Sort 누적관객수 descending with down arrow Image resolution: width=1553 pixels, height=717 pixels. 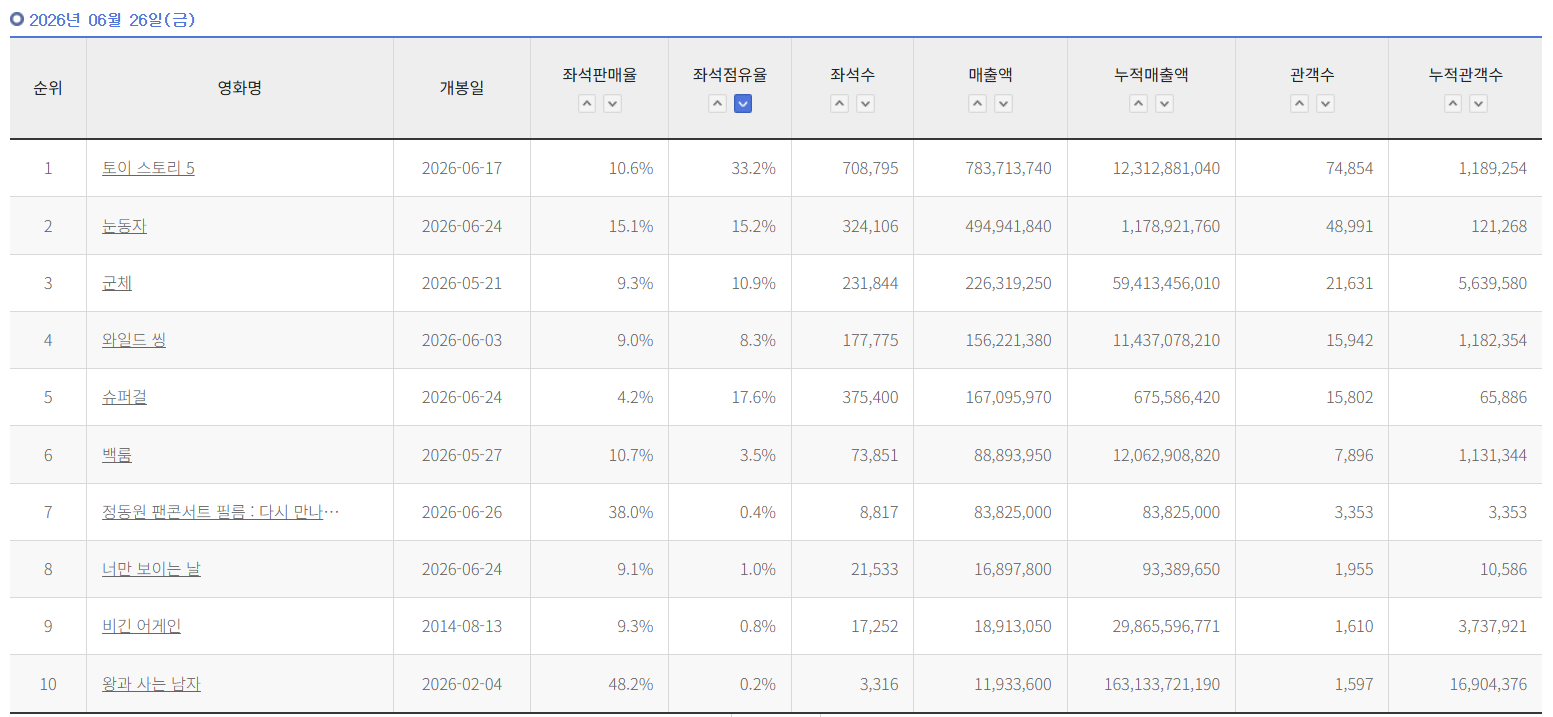[1478, 103]
